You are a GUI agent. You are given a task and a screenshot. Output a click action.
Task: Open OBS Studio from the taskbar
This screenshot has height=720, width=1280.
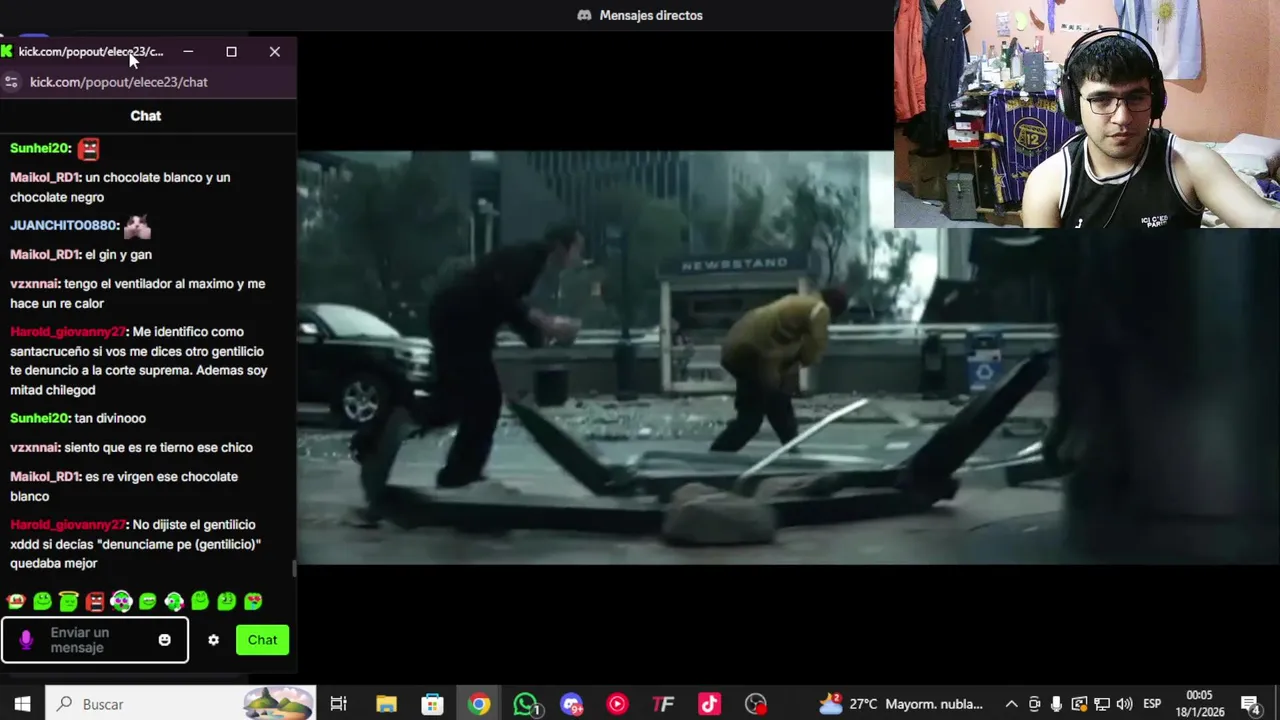(756, 704)
